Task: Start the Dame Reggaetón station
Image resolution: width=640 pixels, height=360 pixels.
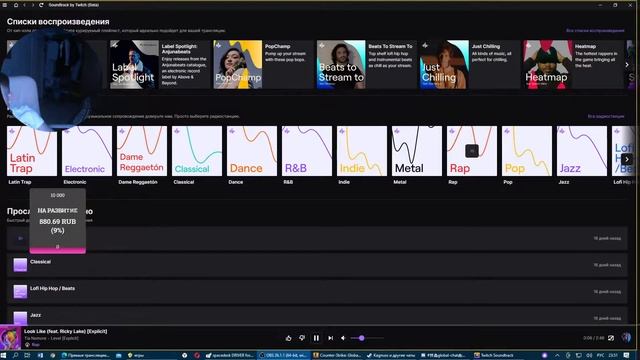Action: click(142, 151)
